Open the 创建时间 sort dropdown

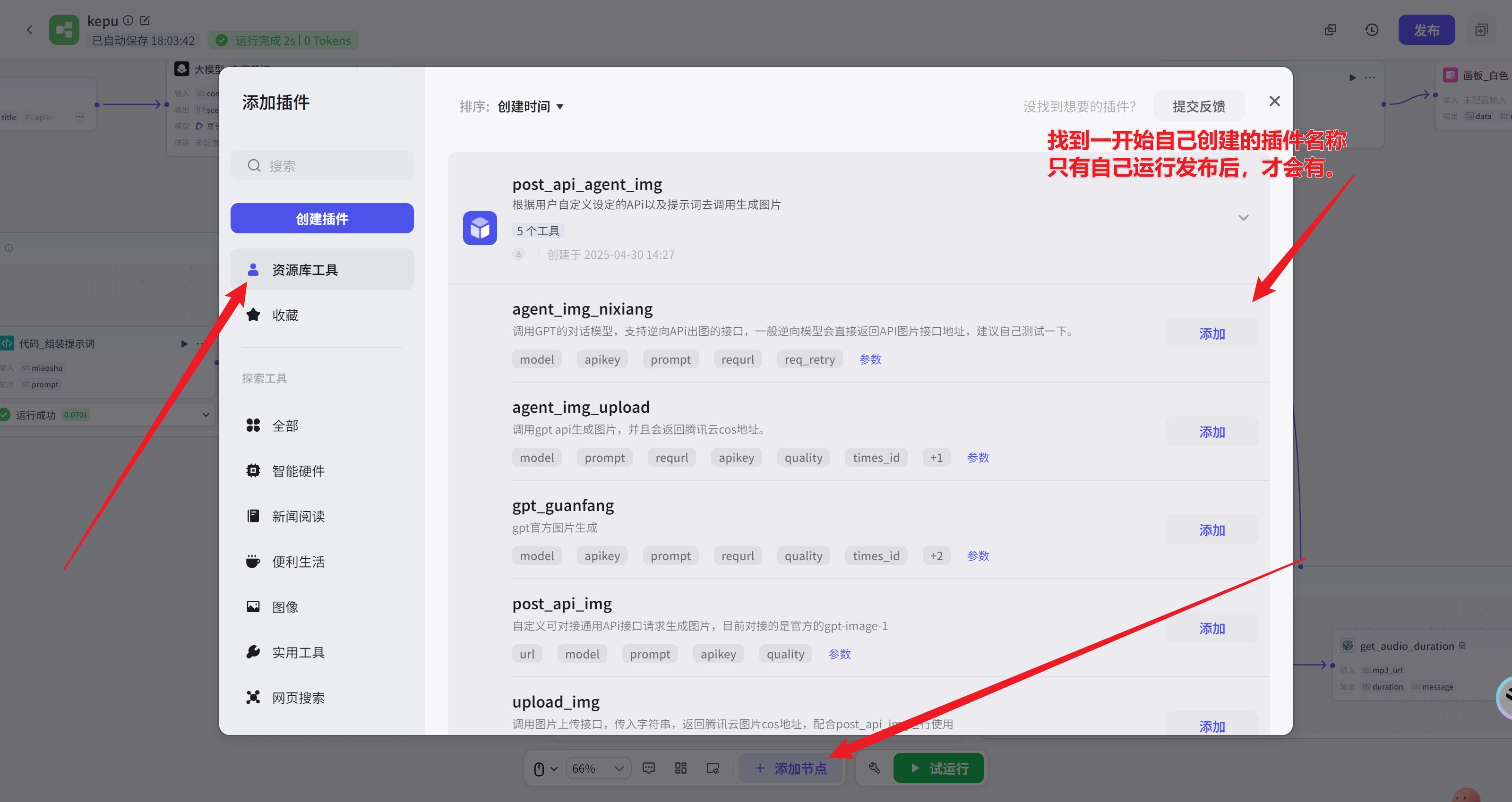[x=531, y=106]
